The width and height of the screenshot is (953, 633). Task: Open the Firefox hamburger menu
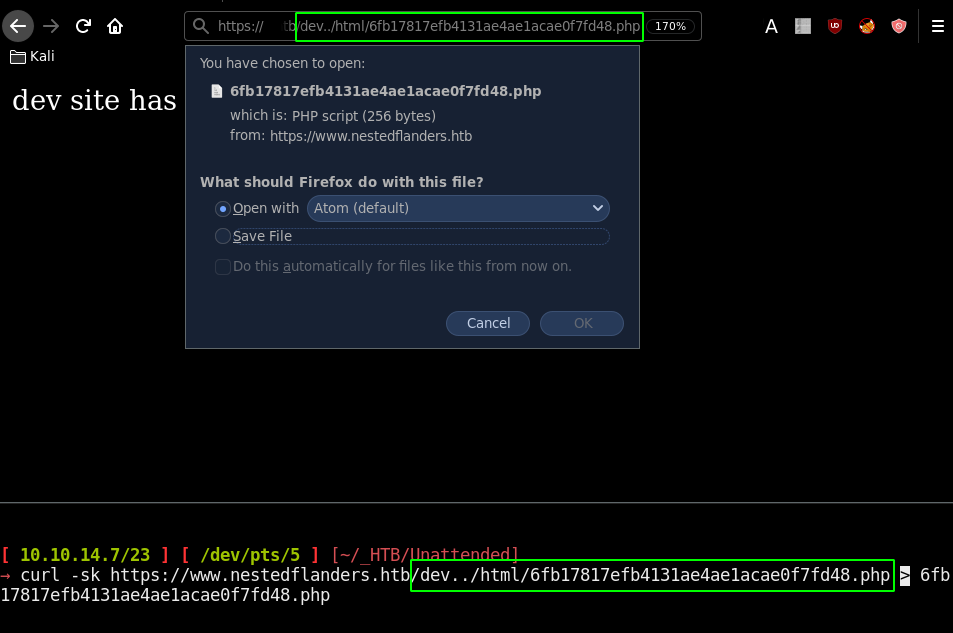937,27
